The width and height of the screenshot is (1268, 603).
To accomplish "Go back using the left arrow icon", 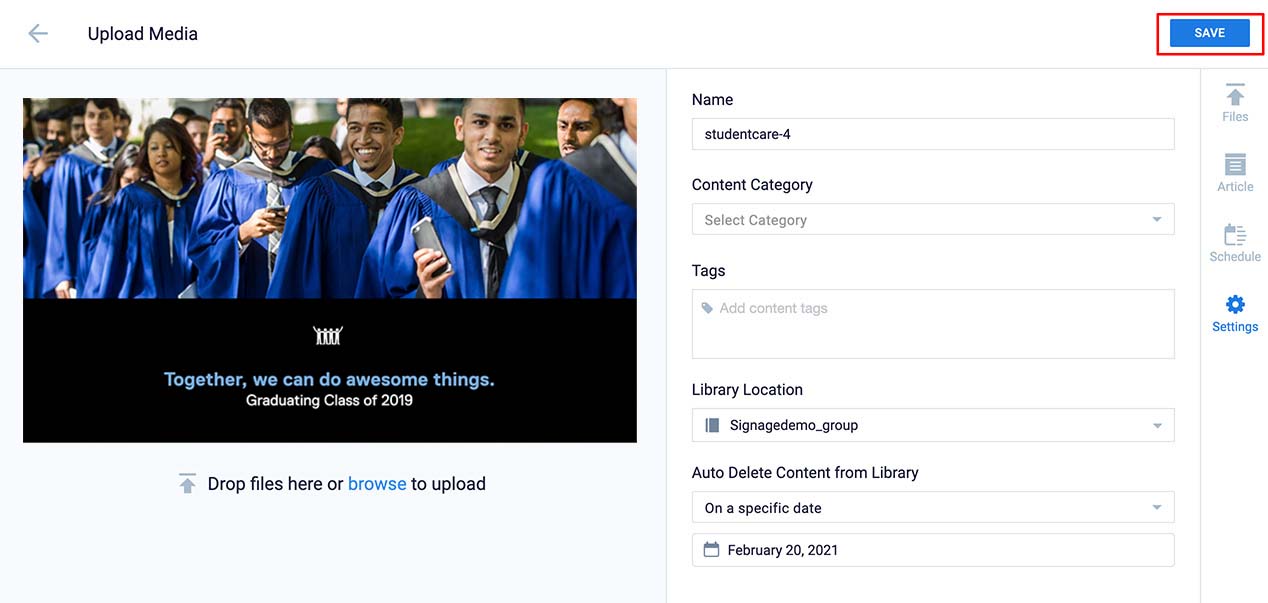I will [x=38, y=34].
